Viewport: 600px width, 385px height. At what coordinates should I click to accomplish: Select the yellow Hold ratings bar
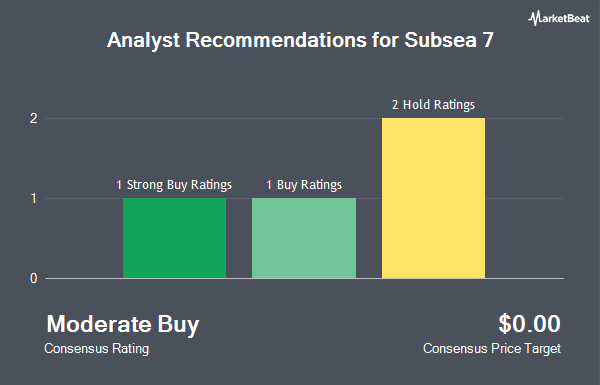click(433, 198)
